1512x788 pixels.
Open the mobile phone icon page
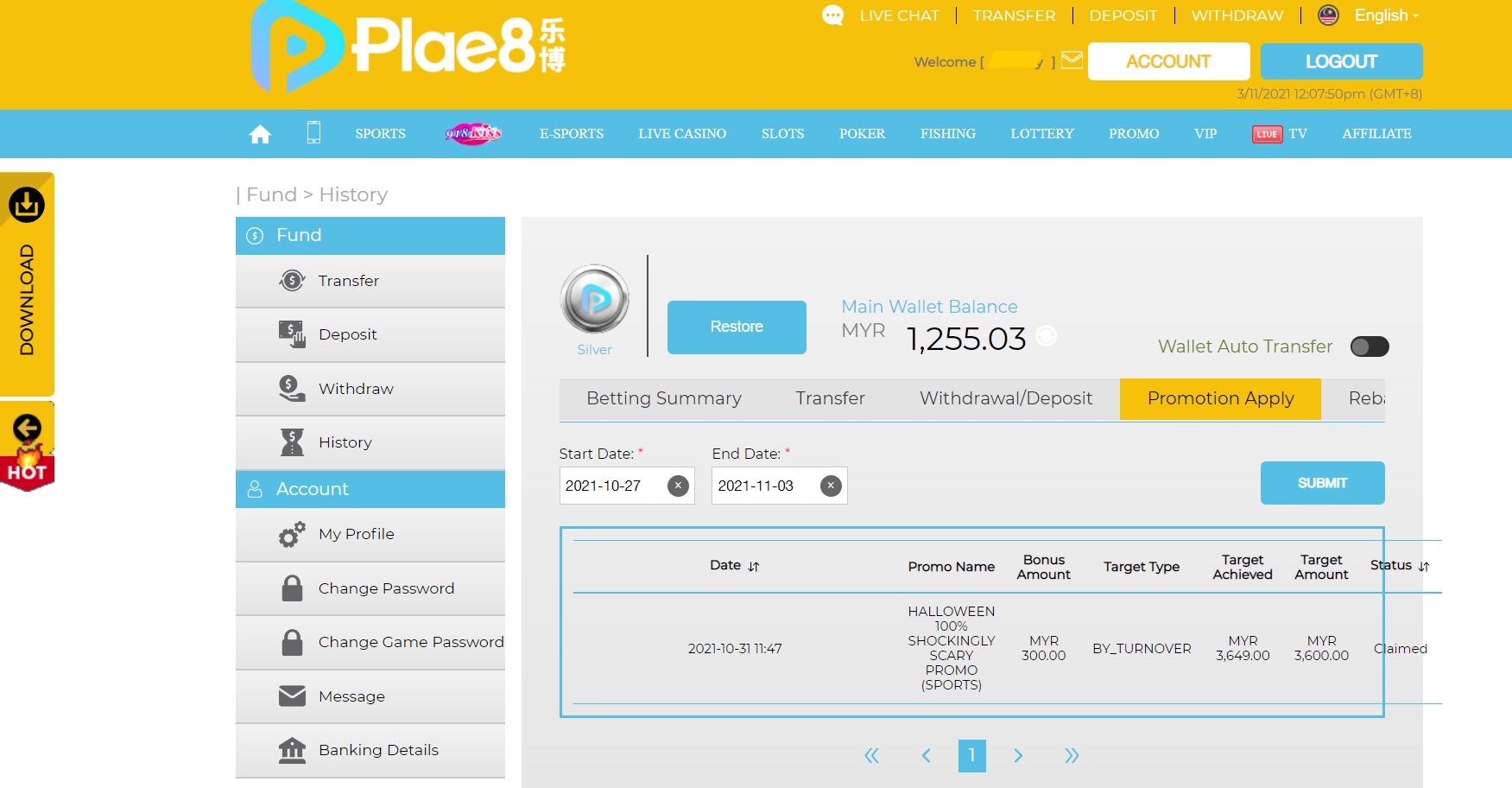click(313, 133)
